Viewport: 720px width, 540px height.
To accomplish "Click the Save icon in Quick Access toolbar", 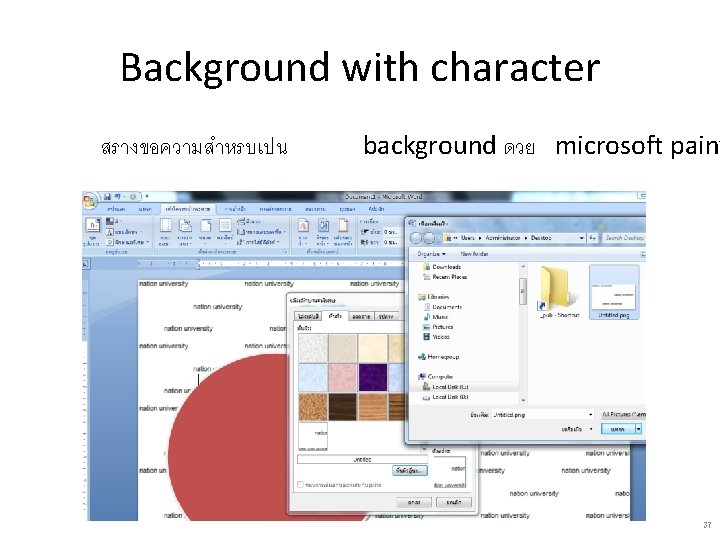I will click(107, 197).
